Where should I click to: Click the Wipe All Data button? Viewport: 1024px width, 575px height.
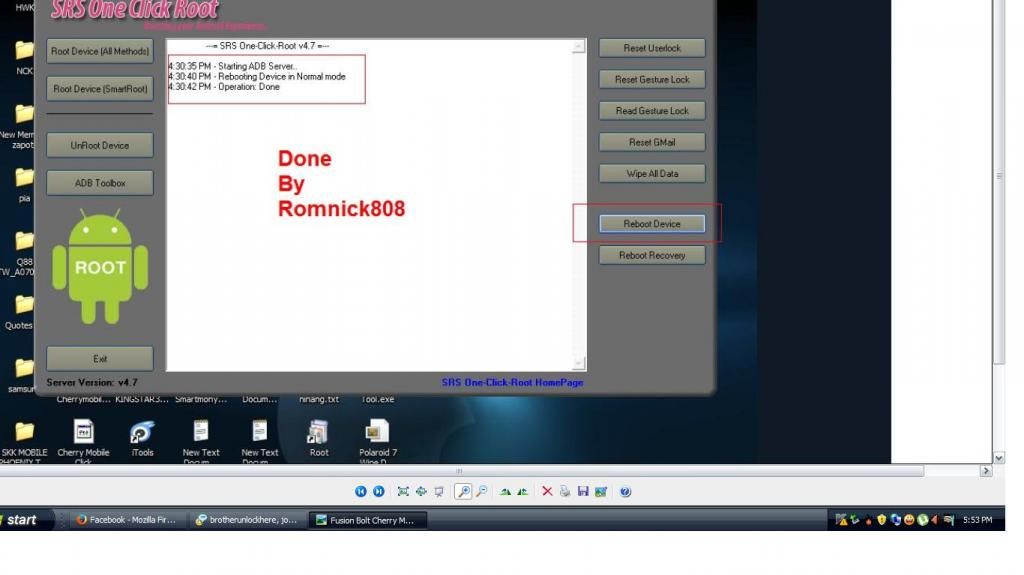[652, 173]
